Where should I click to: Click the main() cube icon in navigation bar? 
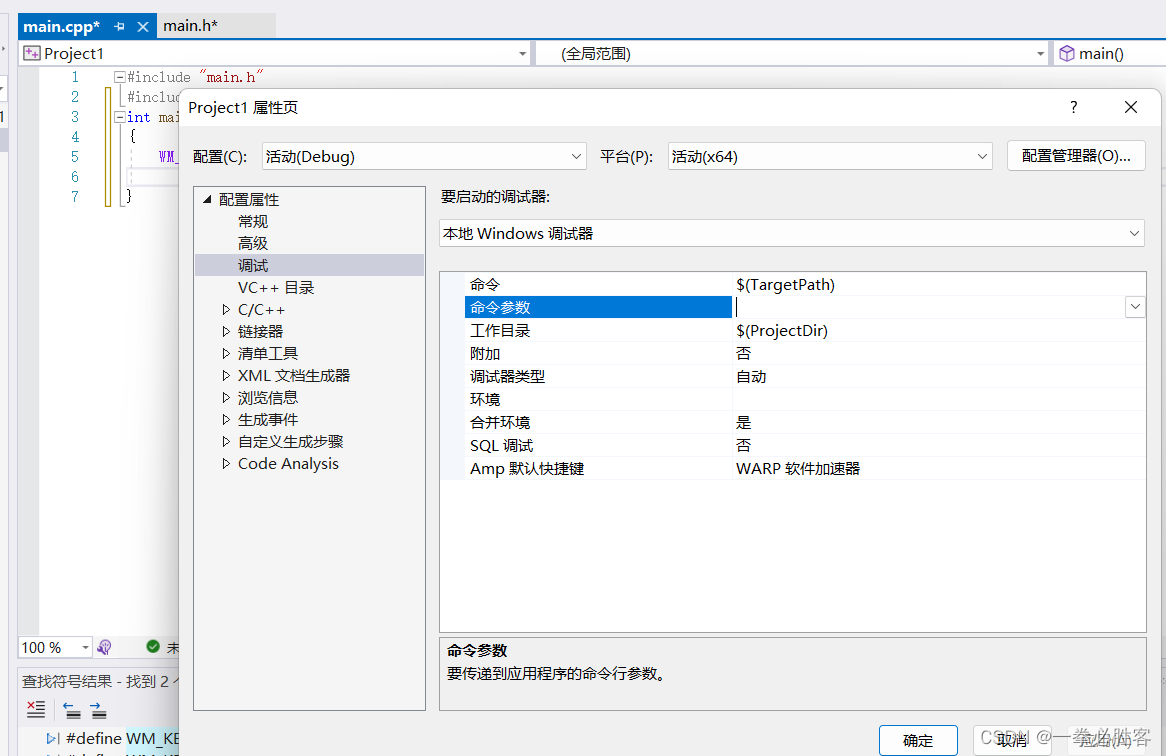click(x=1066, y=52)
